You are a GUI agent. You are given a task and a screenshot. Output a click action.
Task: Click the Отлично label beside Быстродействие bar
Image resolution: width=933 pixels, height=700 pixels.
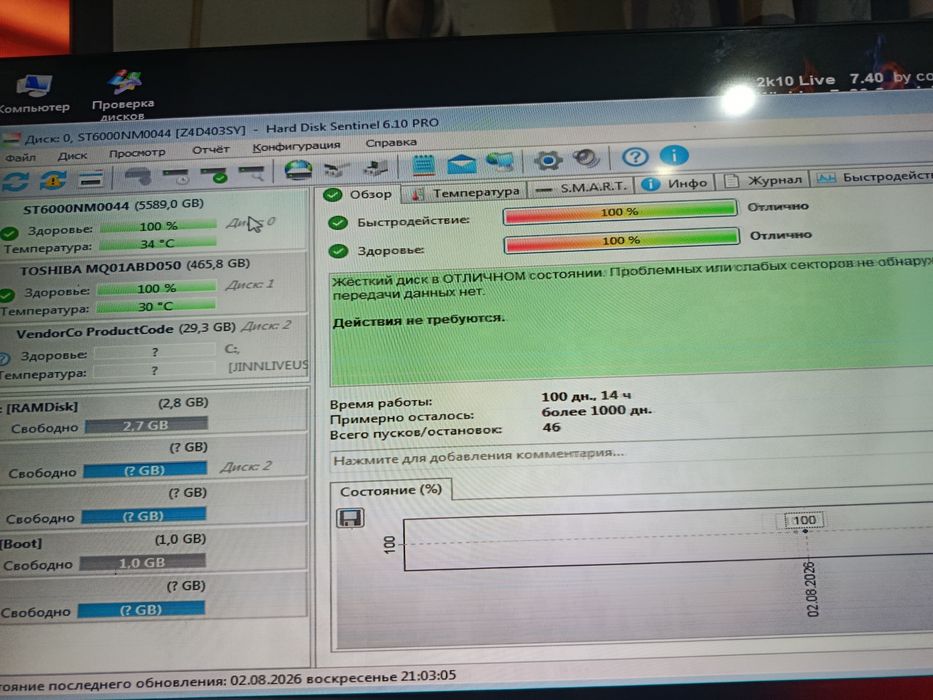coord(778,207)
